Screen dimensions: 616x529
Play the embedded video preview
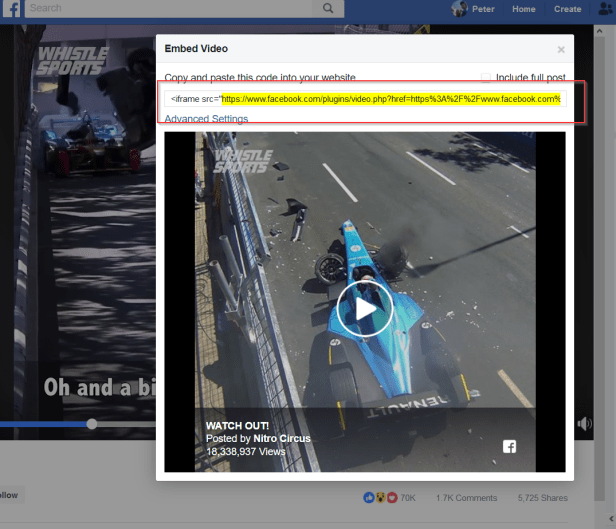pyautogui.click(x=365, y=307)
